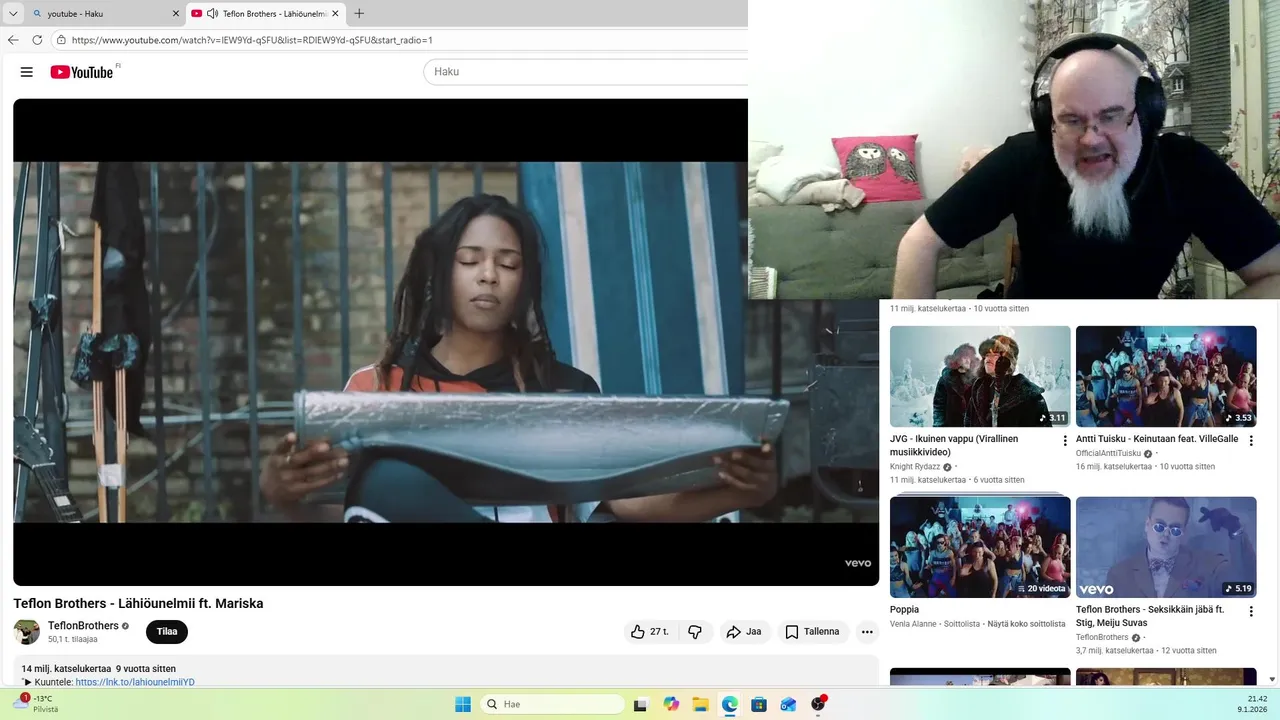Open the Poppia playlist thumbnail
Viewport: 1280px width, 720px height.
coord(980,547)
